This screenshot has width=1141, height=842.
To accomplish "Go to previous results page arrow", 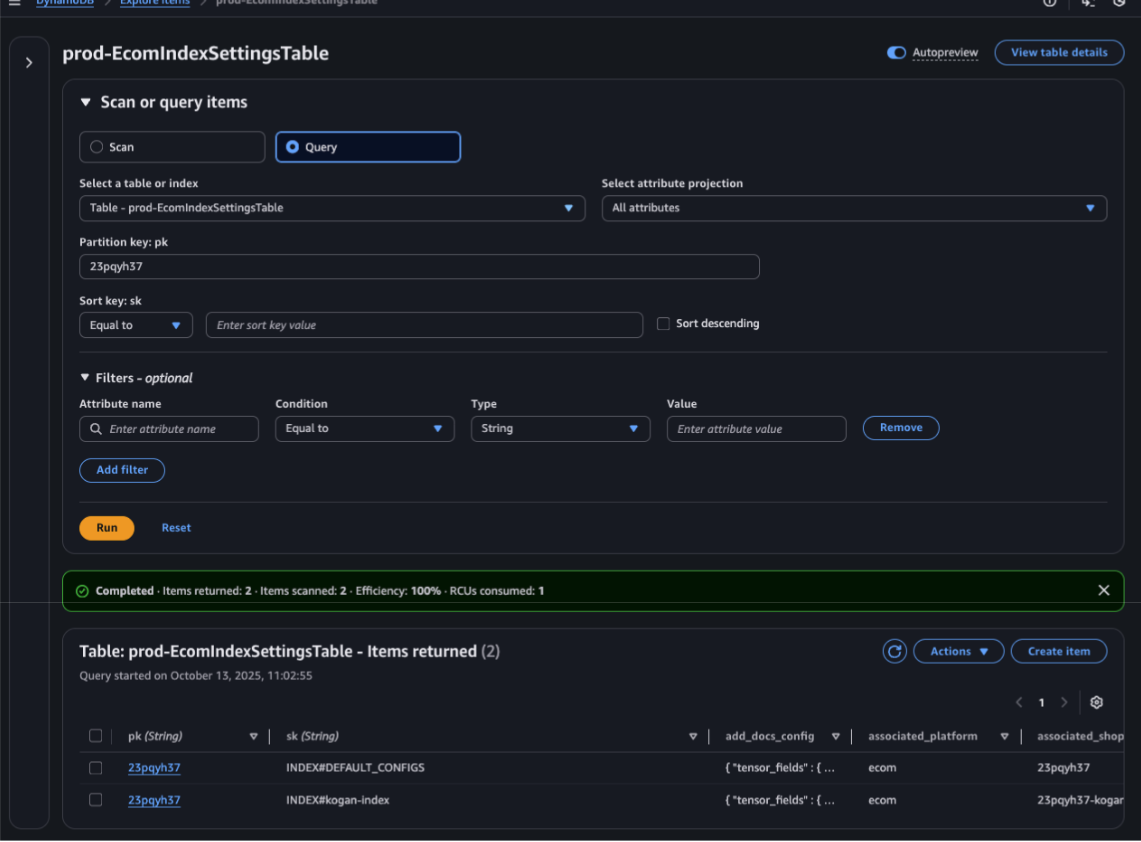I will [1019, 702].
